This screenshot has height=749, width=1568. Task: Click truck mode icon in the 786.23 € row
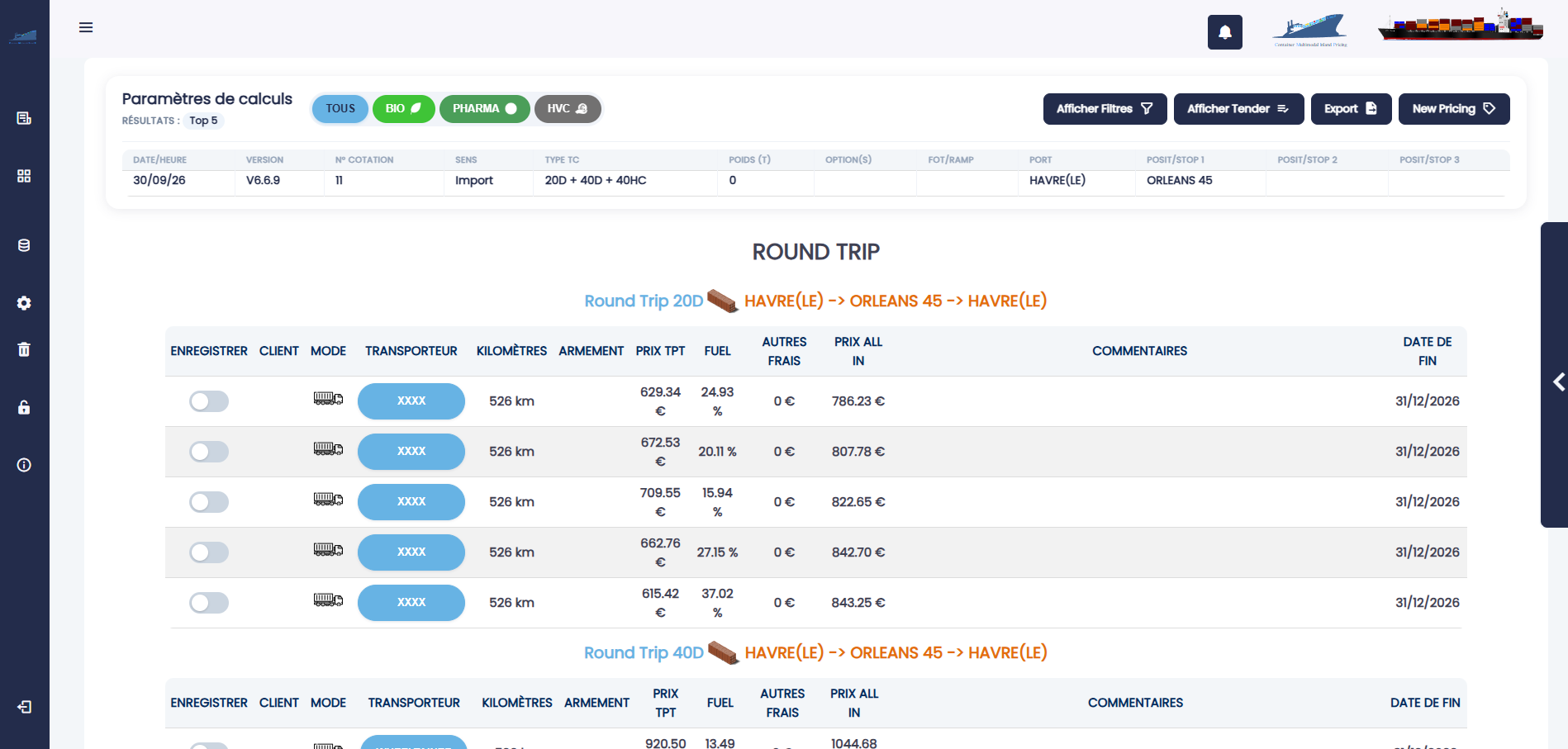328,400
